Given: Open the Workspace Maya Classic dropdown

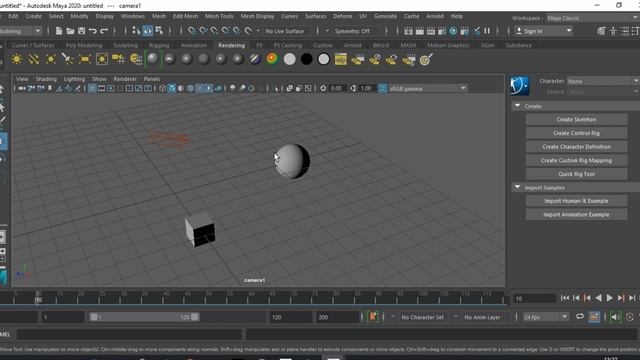Looking at the screenshot, I should [592, 18].
